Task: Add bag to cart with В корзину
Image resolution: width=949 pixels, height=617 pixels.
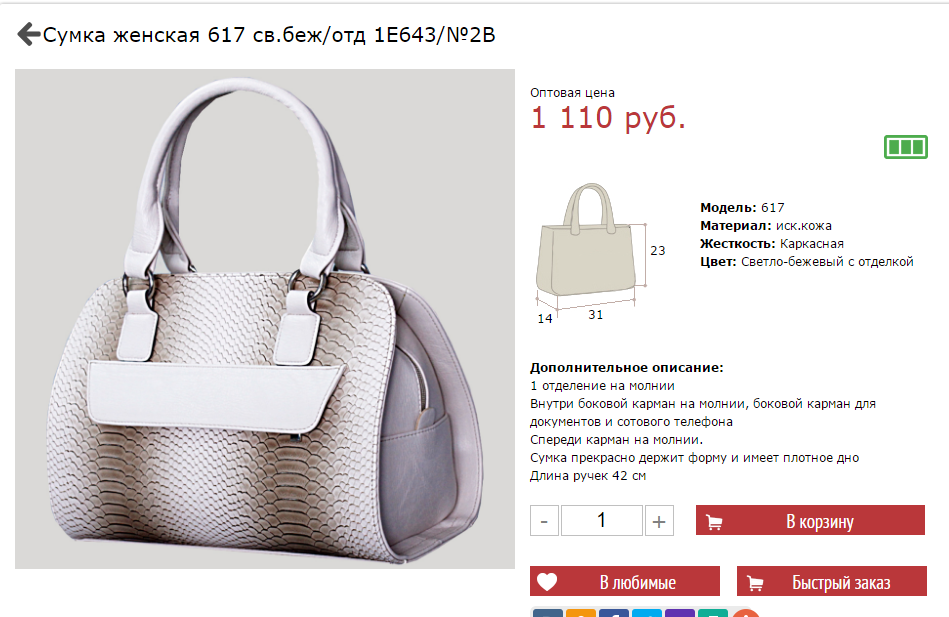Action: point(810,520)
